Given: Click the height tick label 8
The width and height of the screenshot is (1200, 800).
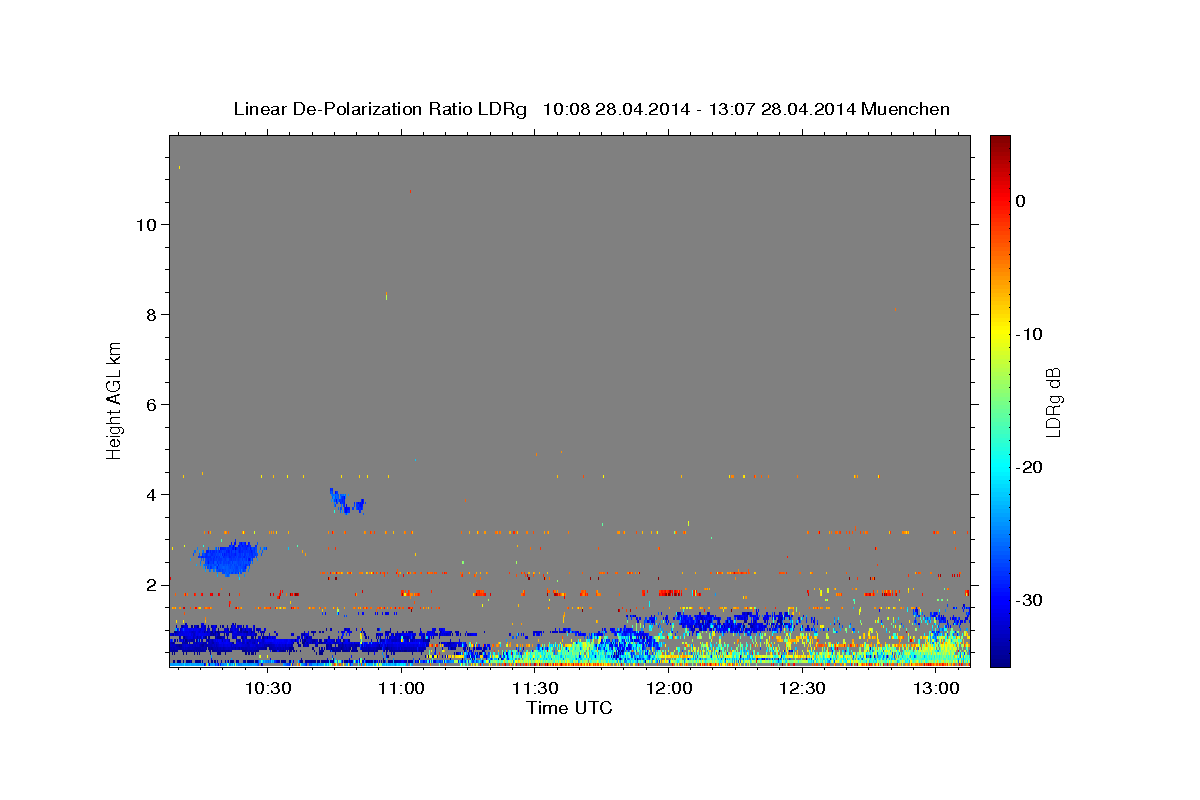Looking at the screenshot, I should pyautogui.click(x=151, y=314).
